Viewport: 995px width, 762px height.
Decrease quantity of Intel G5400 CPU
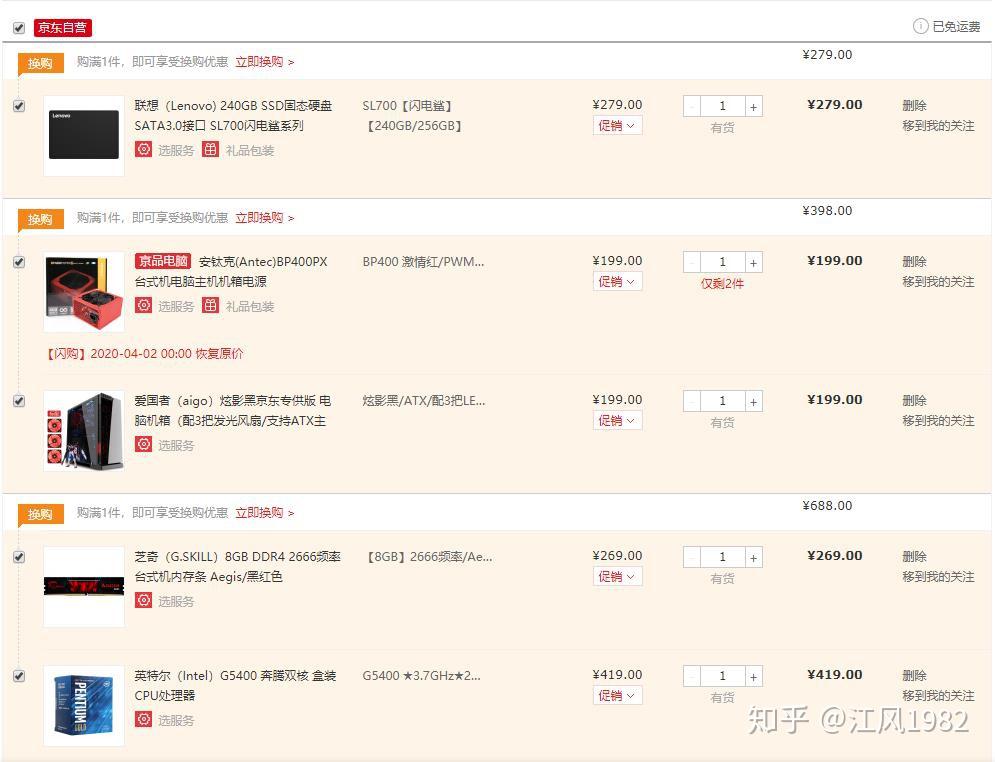(692, 677)
